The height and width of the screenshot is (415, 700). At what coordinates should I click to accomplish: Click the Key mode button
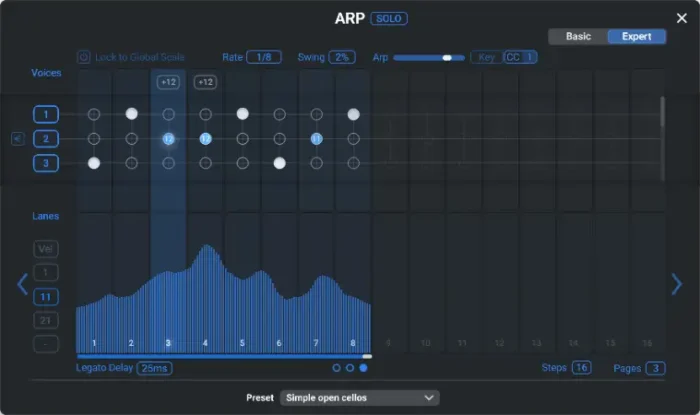[x=487, y=57]
